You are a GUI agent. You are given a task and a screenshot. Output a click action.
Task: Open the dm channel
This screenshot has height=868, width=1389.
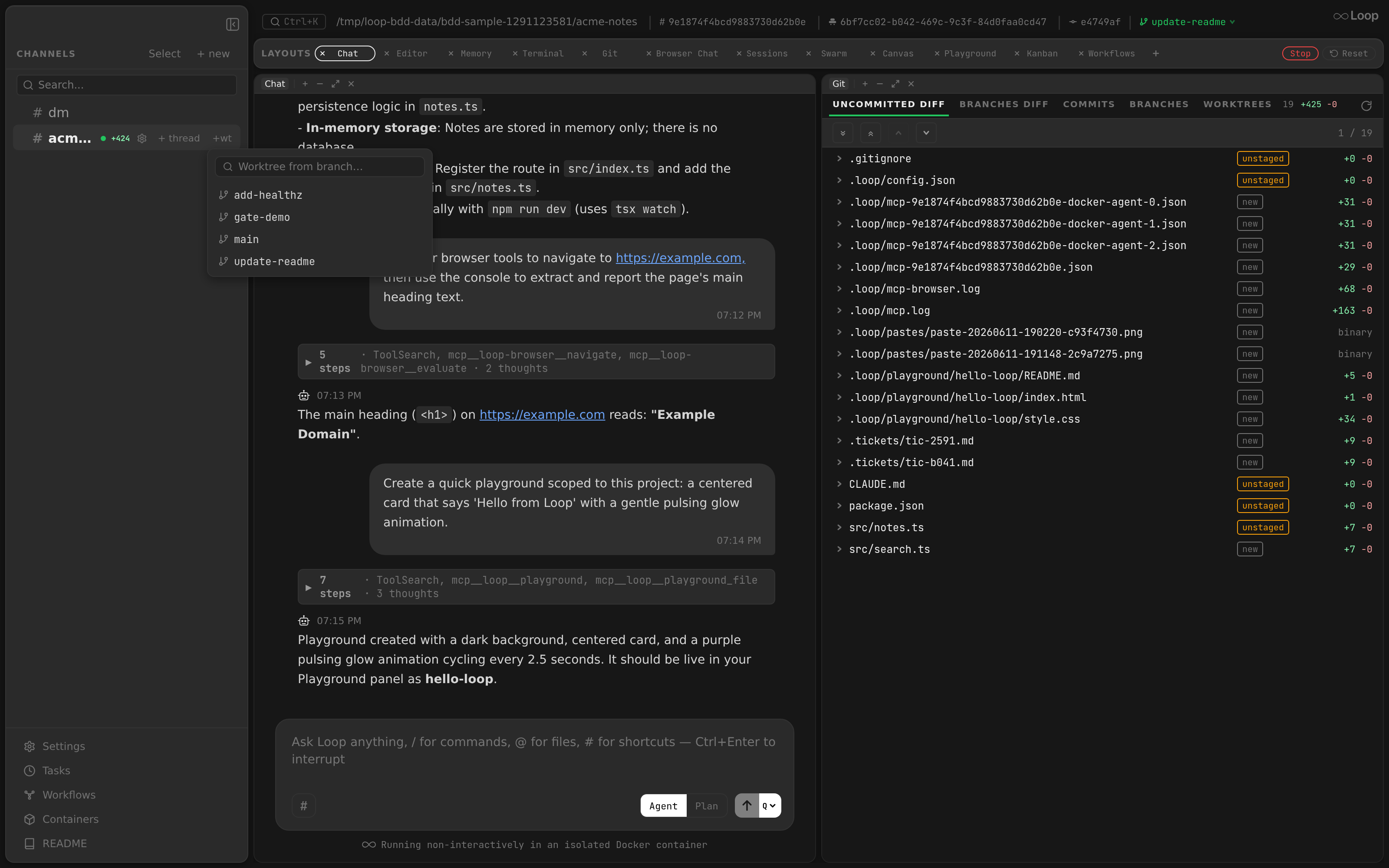pos(126,112)
